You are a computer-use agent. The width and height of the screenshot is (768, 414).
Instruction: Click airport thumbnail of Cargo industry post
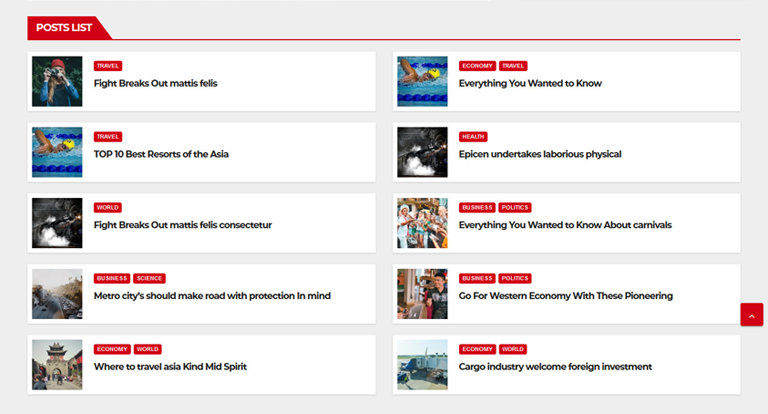pyautogui.click(x=422, y=365)
